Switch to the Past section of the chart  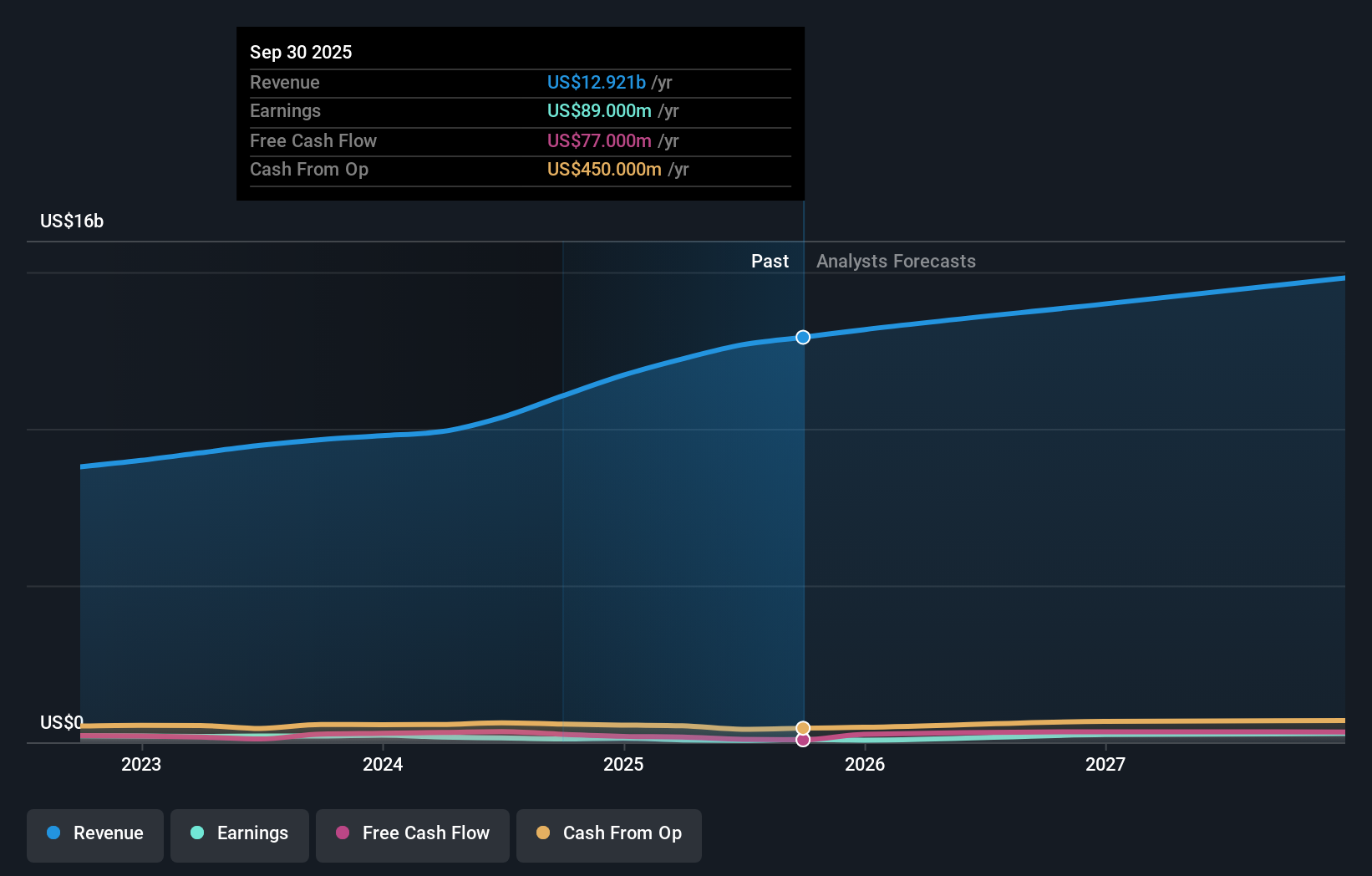click(770, 261)
